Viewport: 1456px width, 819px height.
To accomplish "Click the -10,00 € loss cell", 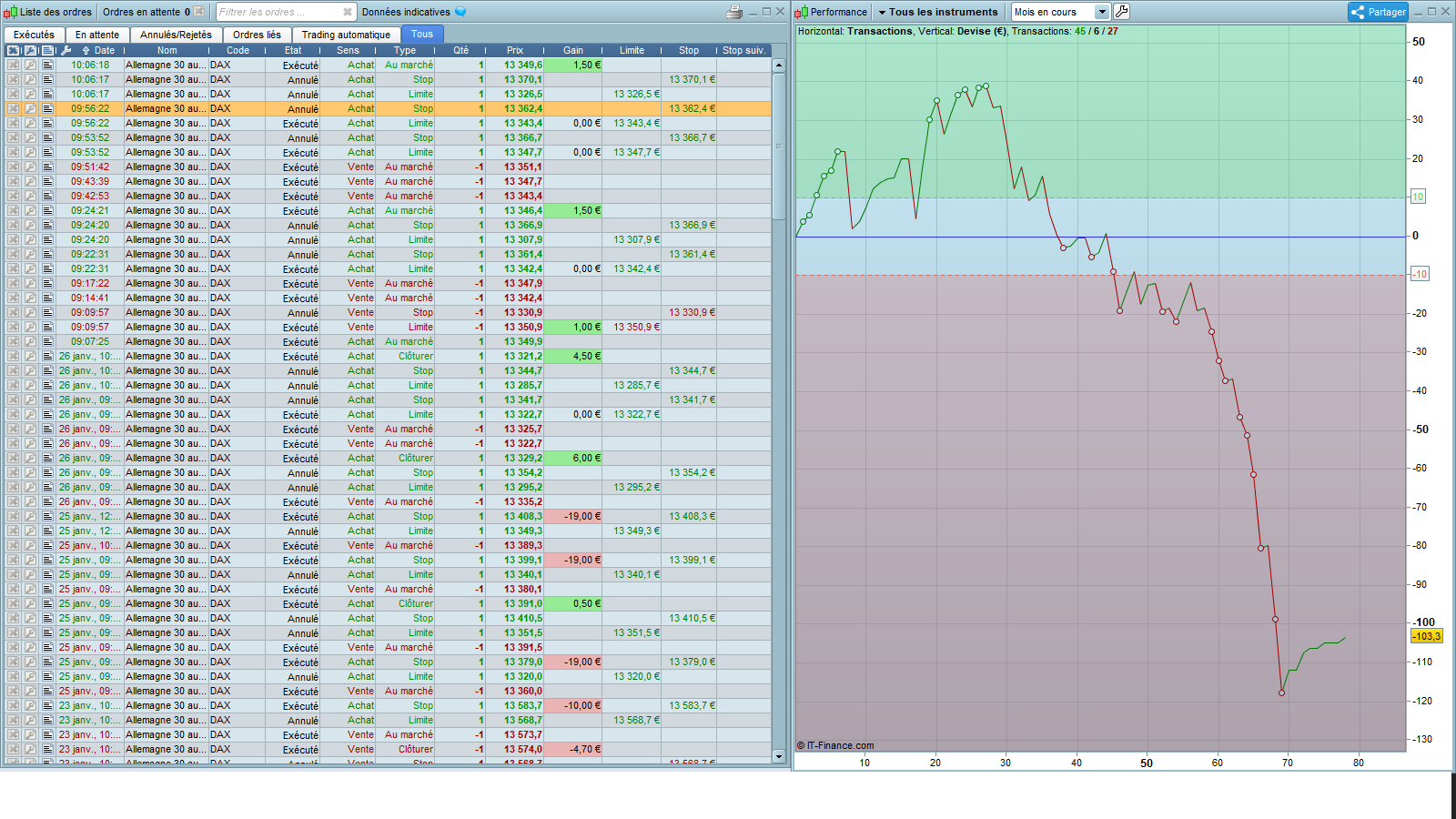I will pyautogui.click(x=573, y=705).
